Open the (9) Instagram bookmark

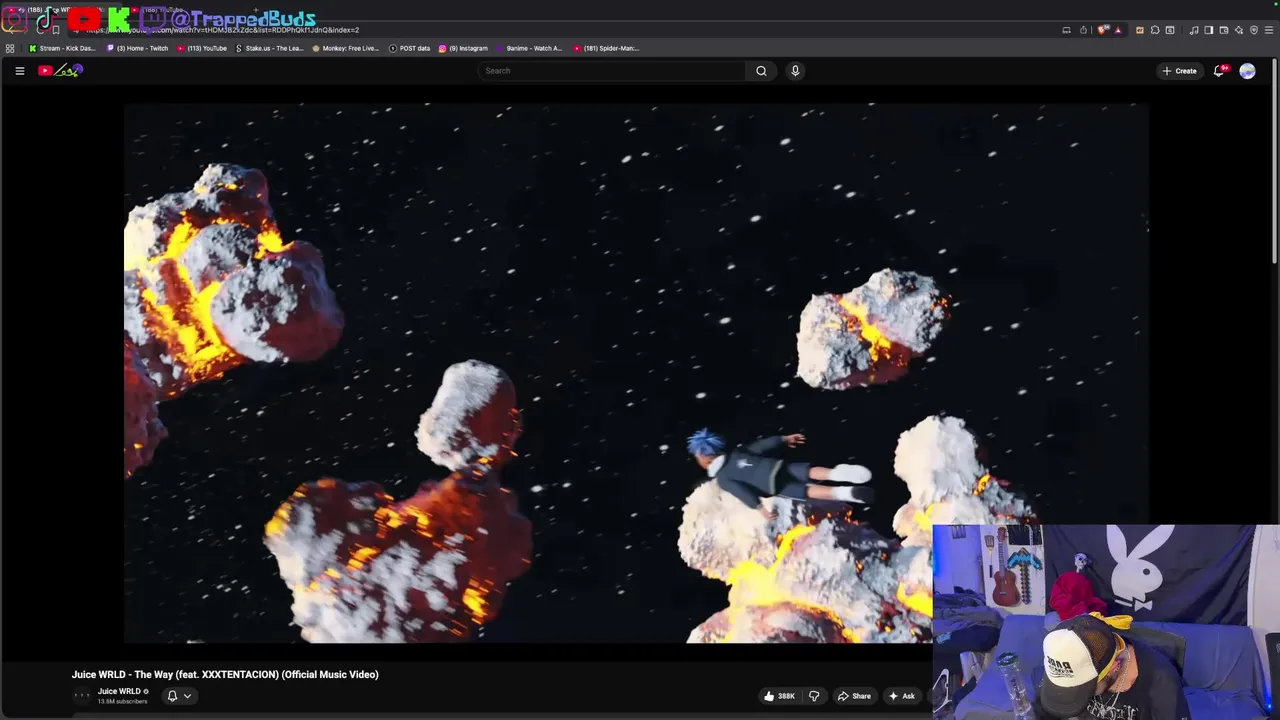[x=463, y=48]
